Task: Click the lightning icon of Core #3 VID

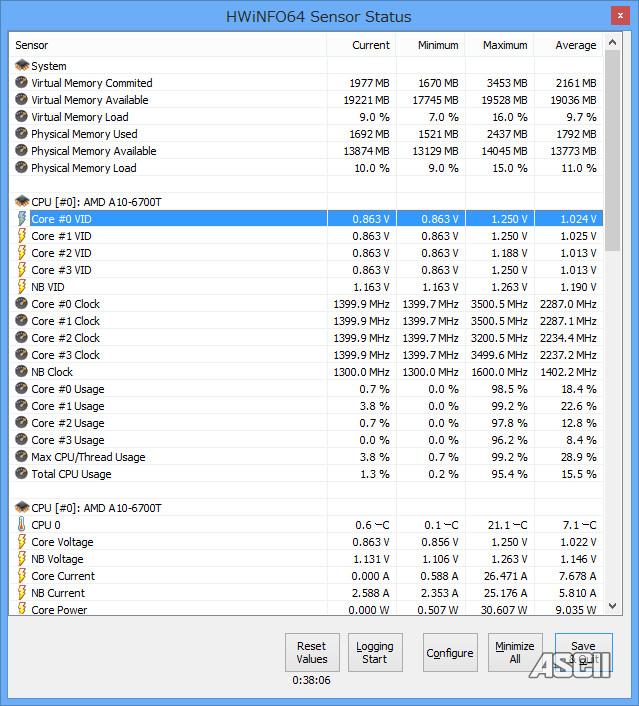Action: click(x=21, y=270)
